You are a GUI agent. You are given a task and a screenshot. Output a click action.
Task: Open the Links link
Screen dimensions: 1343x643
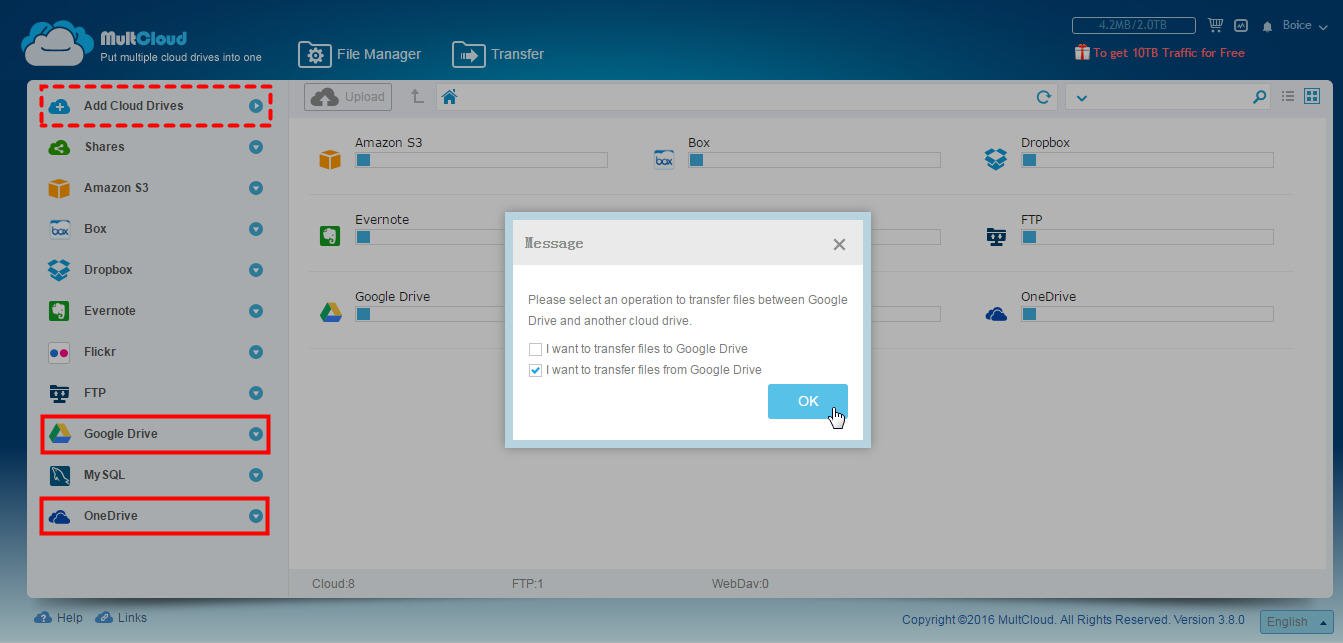point(121,618)
